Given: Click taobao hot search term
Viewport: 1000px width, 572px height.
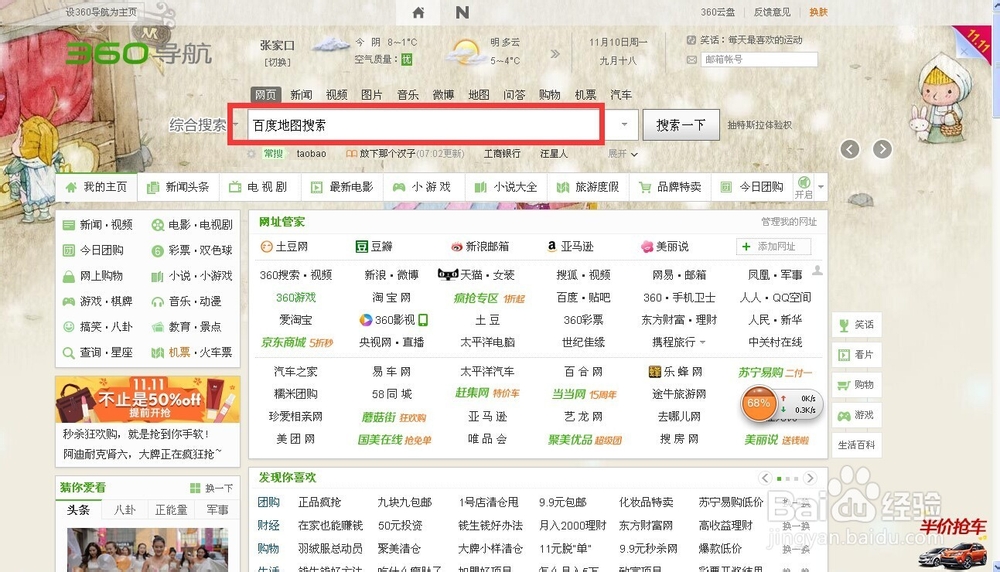Looking at the screenshot, I should (x=311, y=154).
